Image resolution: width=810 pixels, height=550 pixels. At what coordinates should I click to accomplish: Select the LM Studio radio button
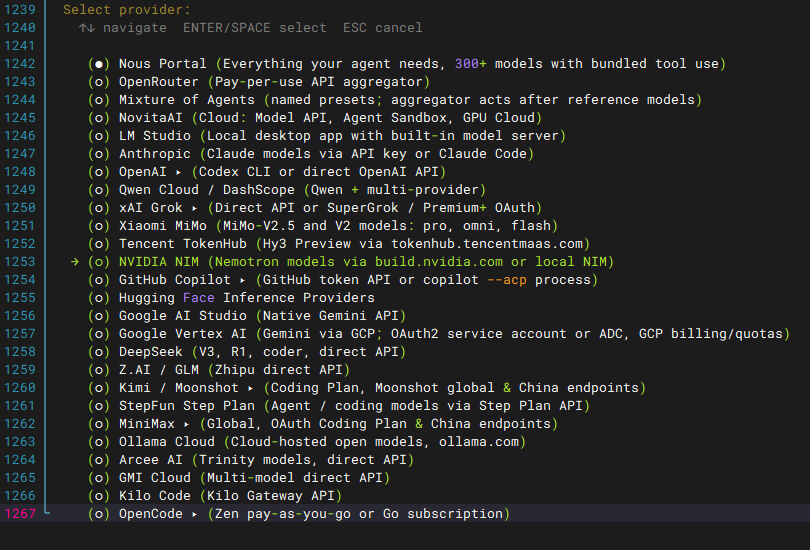pos(99,136)
